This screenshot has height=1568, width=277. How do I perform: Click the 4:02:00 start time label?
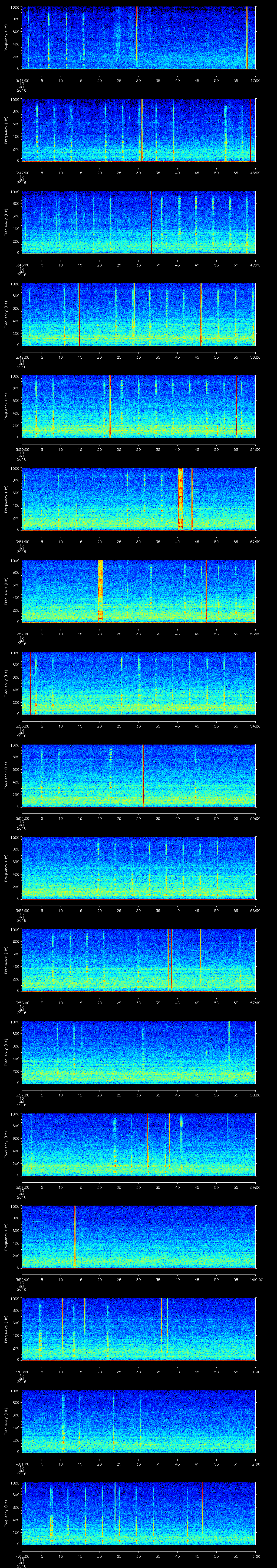click(x=22, y=1556)
